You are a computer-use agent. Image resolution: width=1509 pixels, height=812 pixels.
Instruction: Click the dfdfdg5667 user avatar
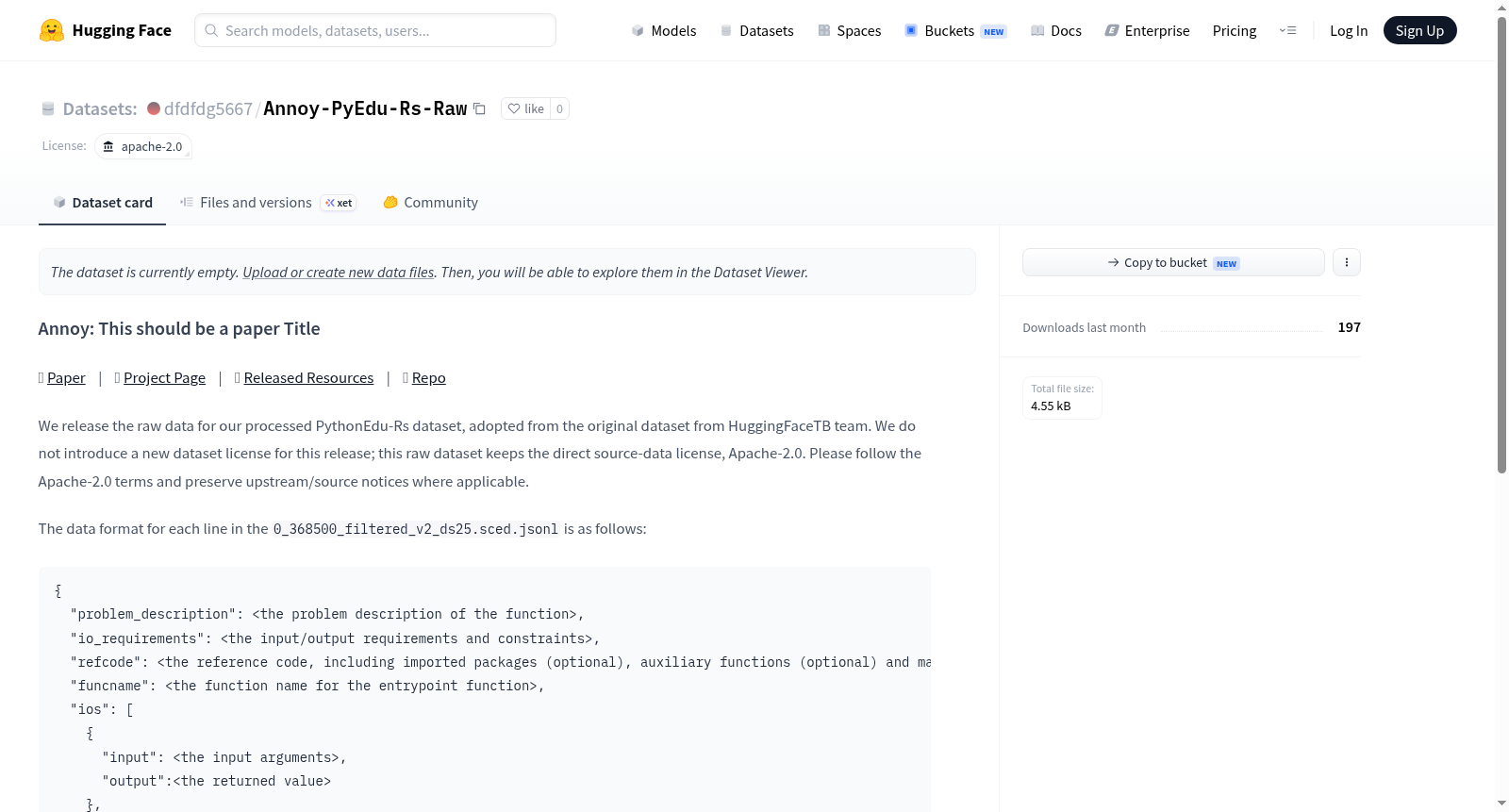(x=154, y=108)
